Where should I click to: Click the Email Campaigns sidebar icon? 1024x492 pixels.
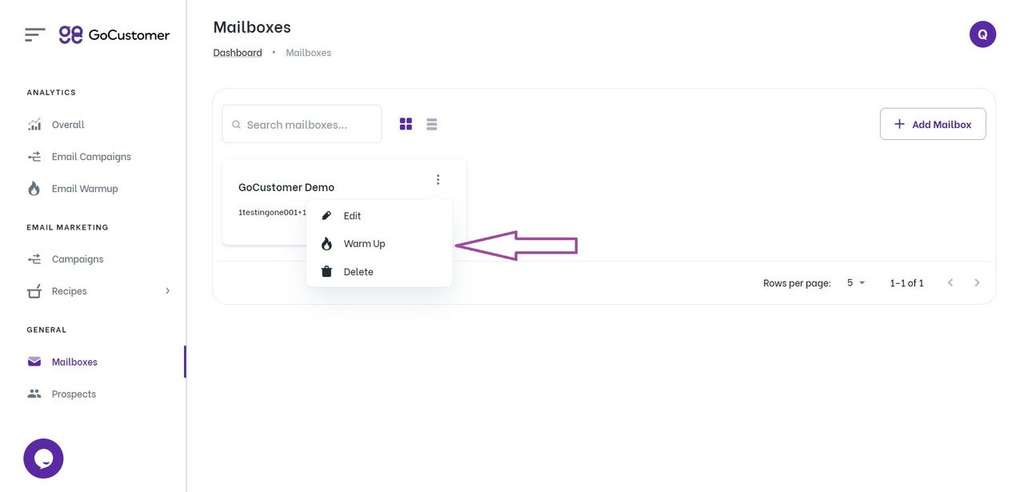(x=34, y=156)
